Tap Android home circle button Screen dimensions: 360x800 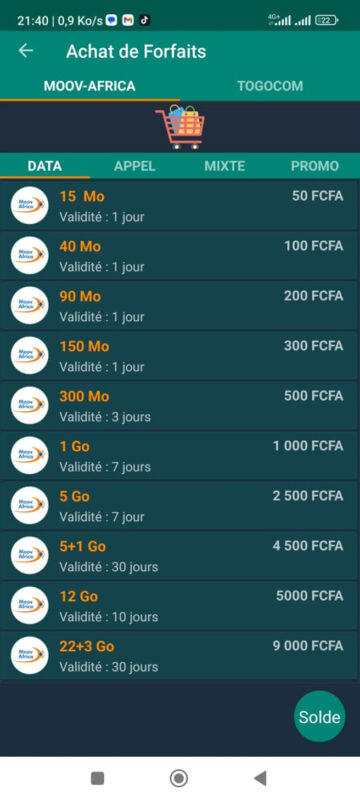[179, 778]
